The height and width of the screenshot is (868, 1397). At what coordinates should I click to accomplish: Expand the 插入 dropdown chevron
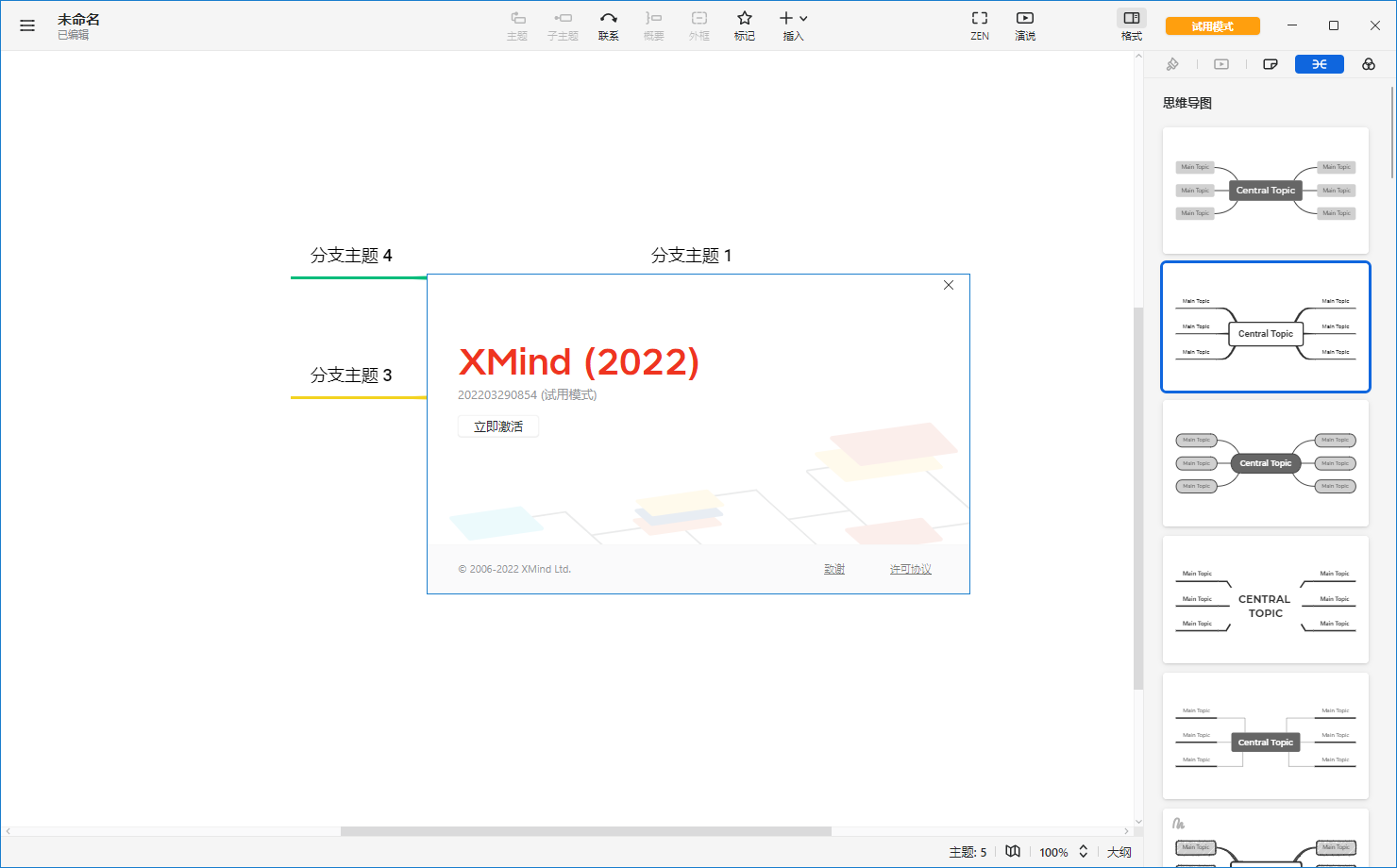click(802, 18)
